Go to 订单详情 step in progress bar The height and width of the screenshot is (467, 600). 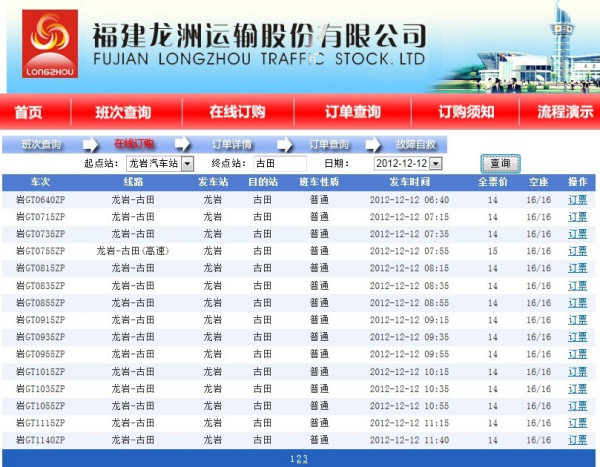232,144
